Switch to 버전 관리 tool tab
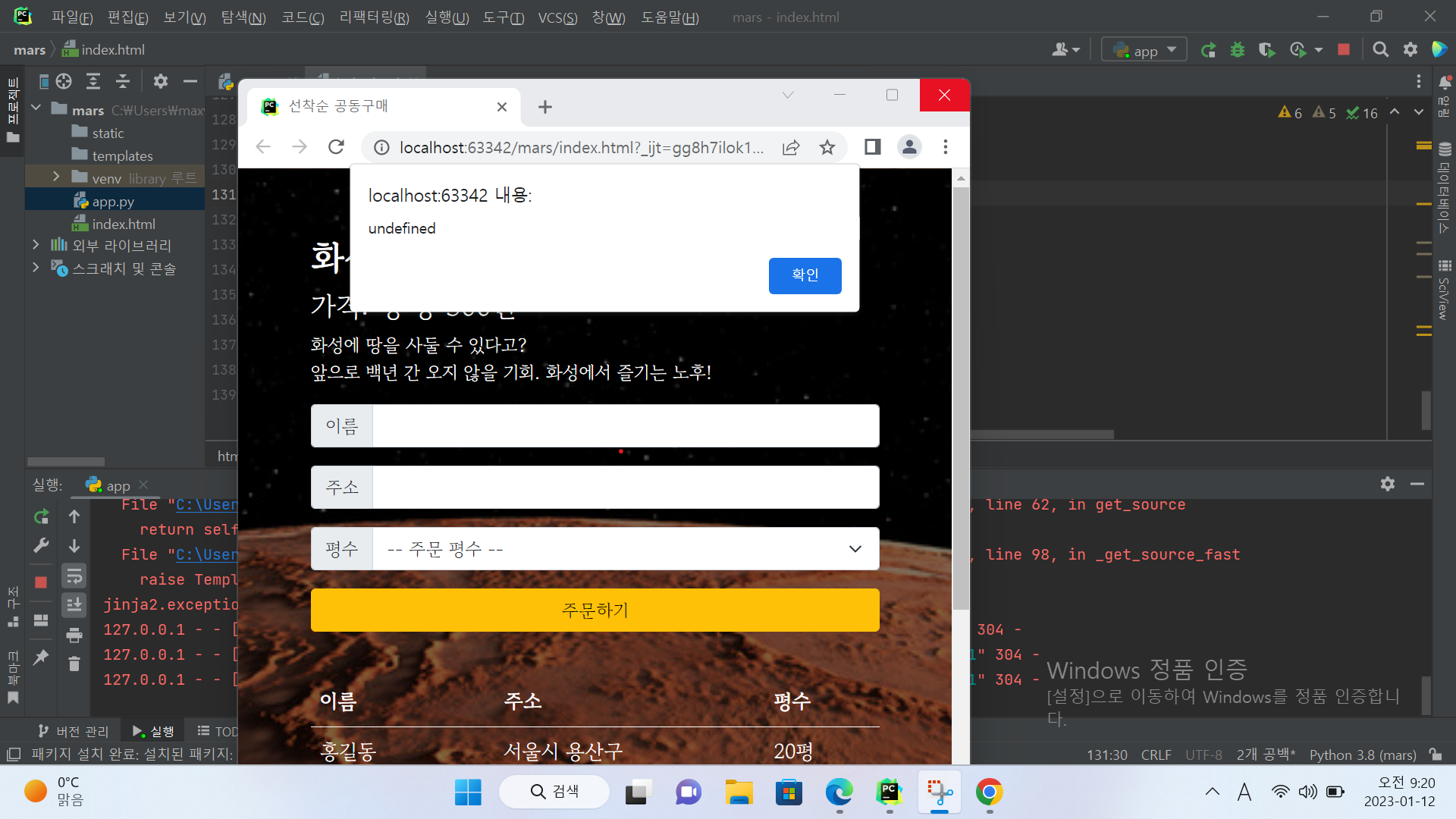Viewport: 1456px width, 819px height. (74, 731)
